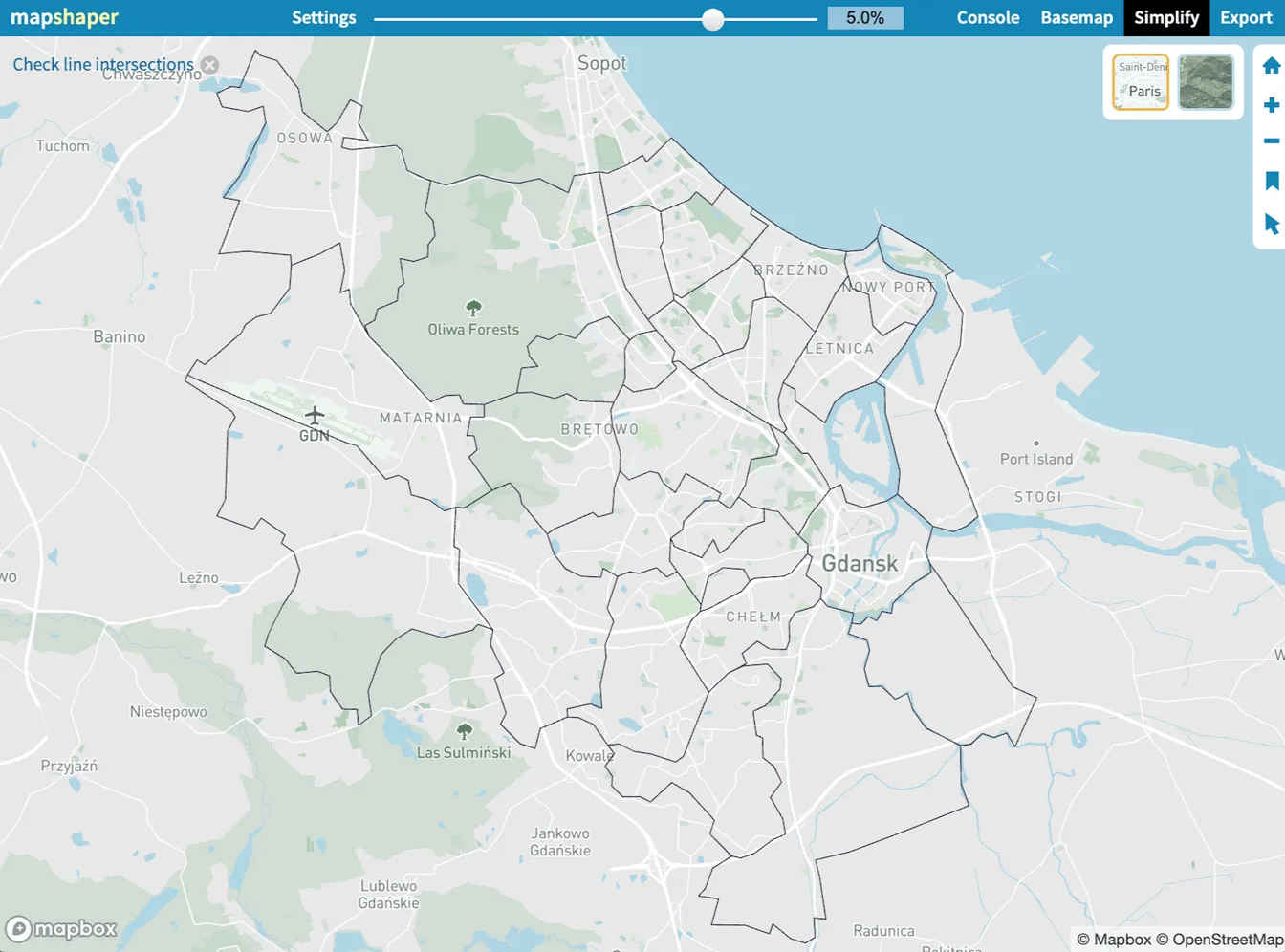Viewport: 1285px width, 952px height.
Task: Click the GDN airport plane icon
Action: click(315, 415)
